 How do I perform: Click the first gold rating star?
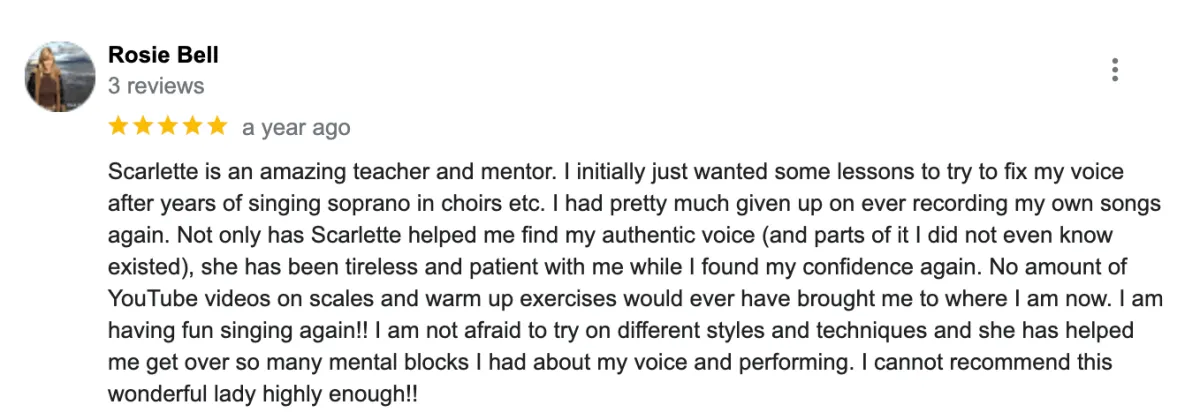pyautogui.click(x=118, y=127)
